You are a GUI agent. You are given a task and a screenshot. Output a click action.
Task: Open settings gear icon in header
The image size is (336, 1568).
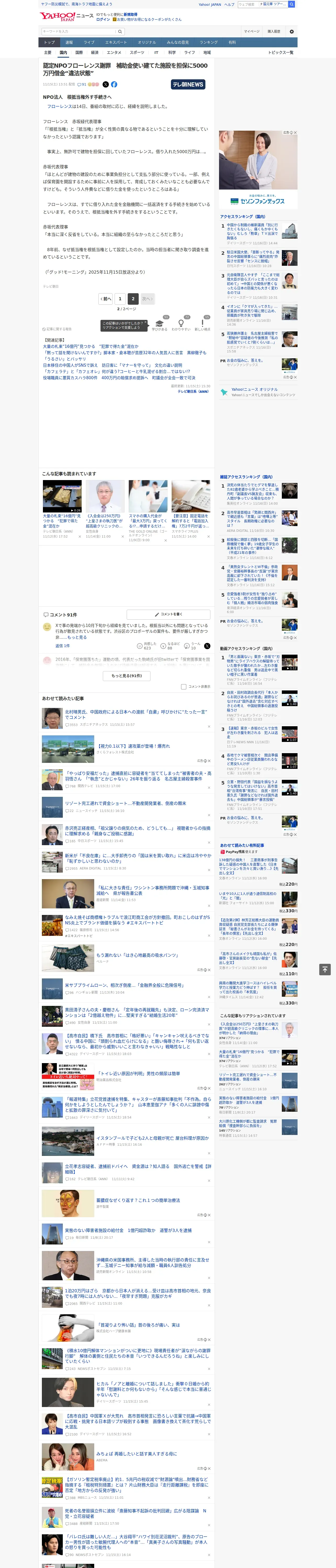point(292,31)
